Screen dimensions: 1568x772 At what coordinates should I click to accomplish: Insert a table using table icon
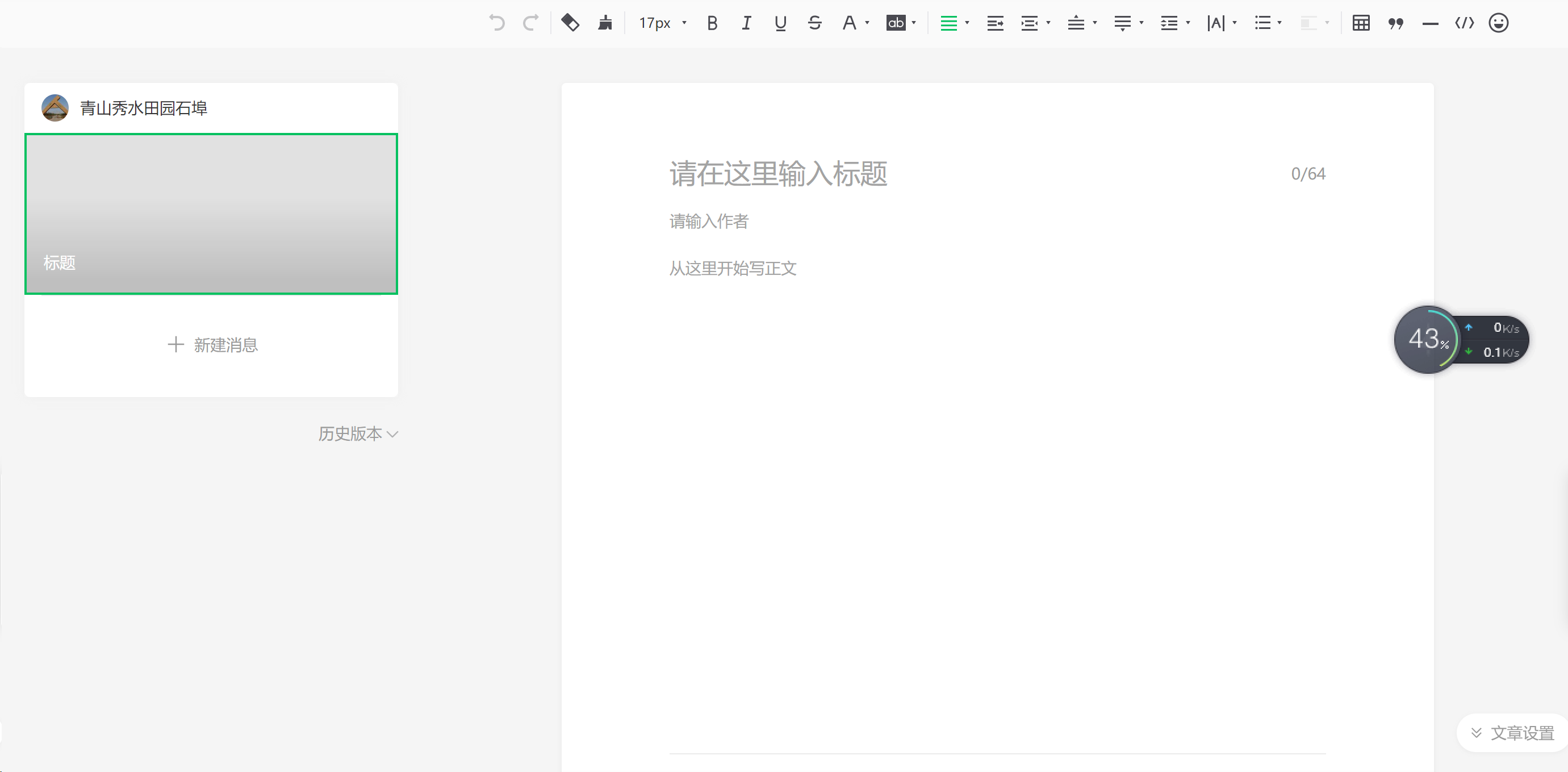pyautogui.click(x=1361, y=23)
